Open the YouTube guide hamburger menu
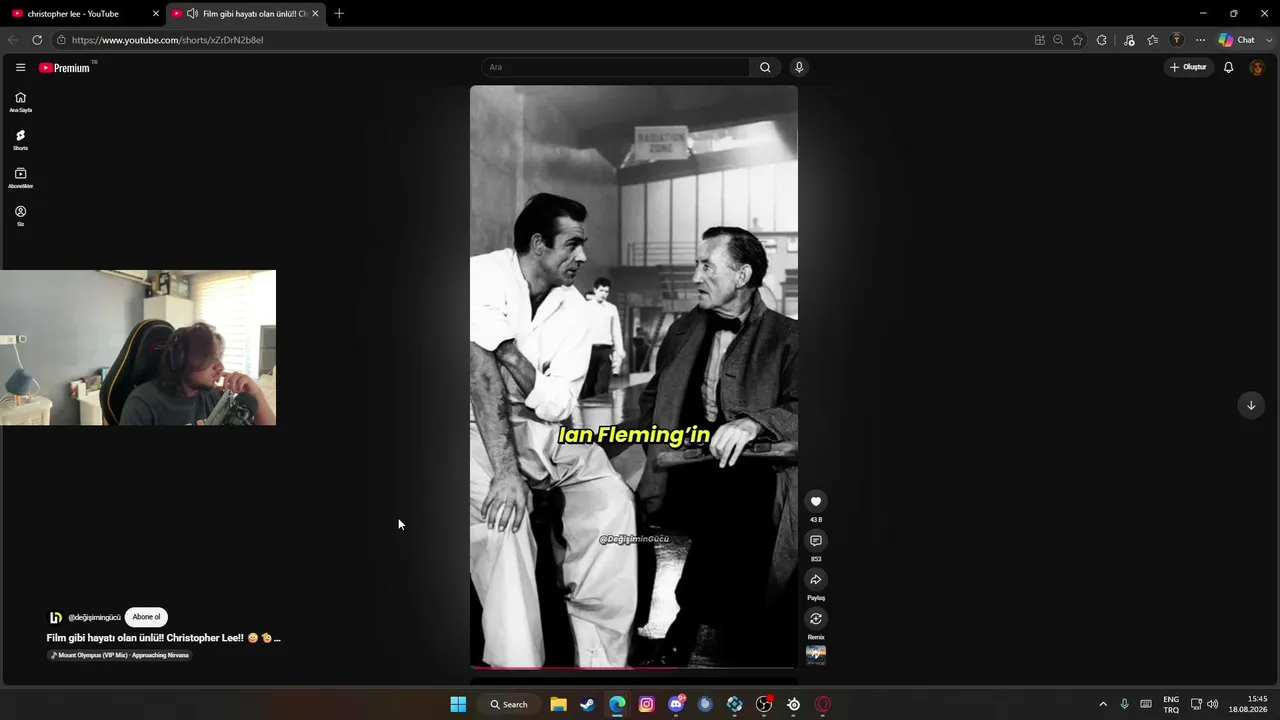Image resolution: width=1280 pixels, height=720 pixels. [x=20, y=67]
